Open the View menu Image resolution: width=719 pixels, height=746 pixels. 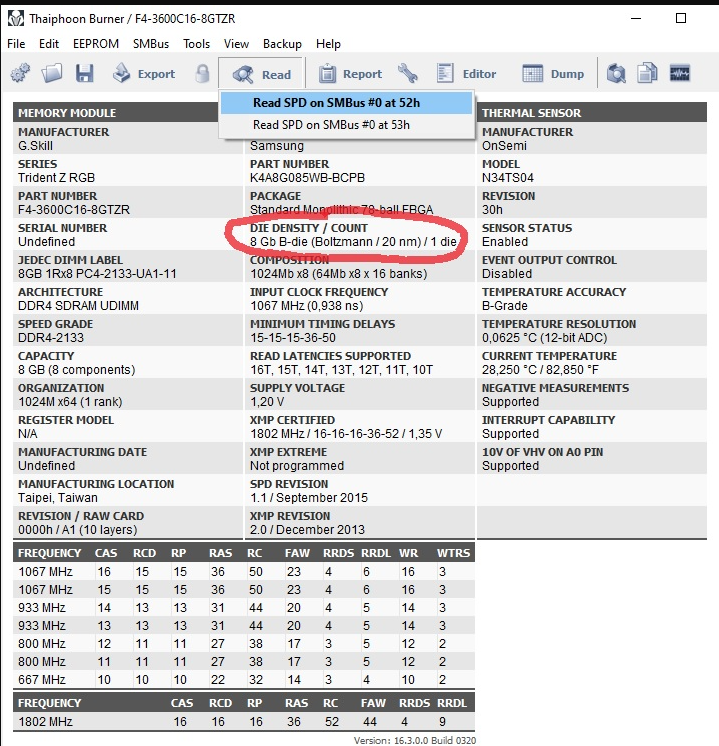(x=236, y=44)
